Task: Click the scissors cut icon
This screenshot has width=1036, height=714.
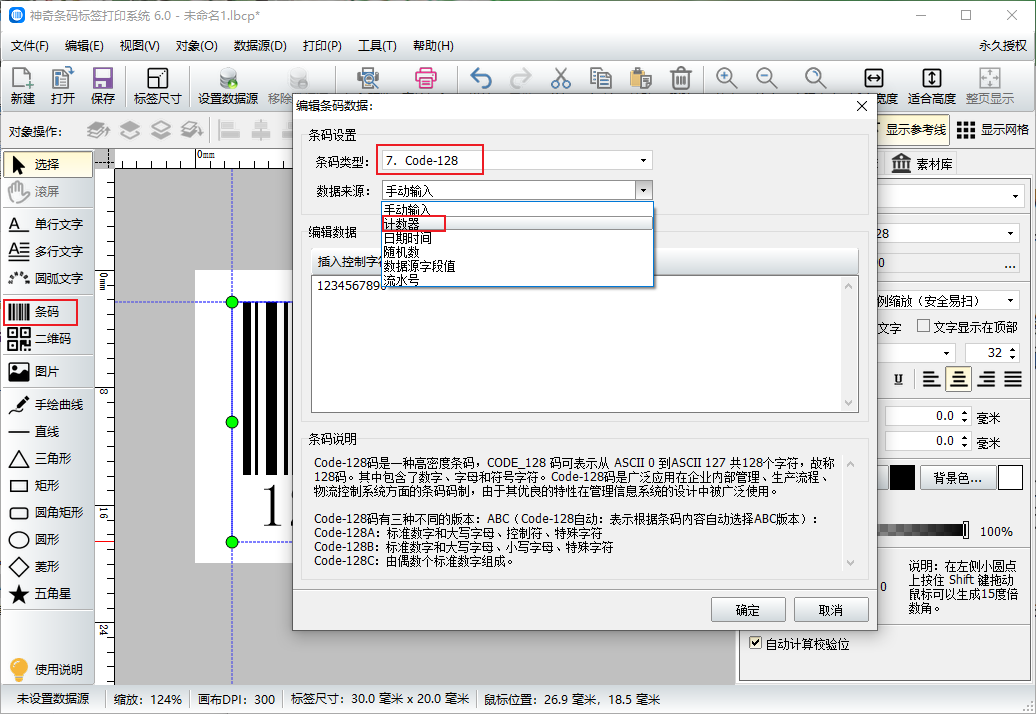Action: pos(560,79)
